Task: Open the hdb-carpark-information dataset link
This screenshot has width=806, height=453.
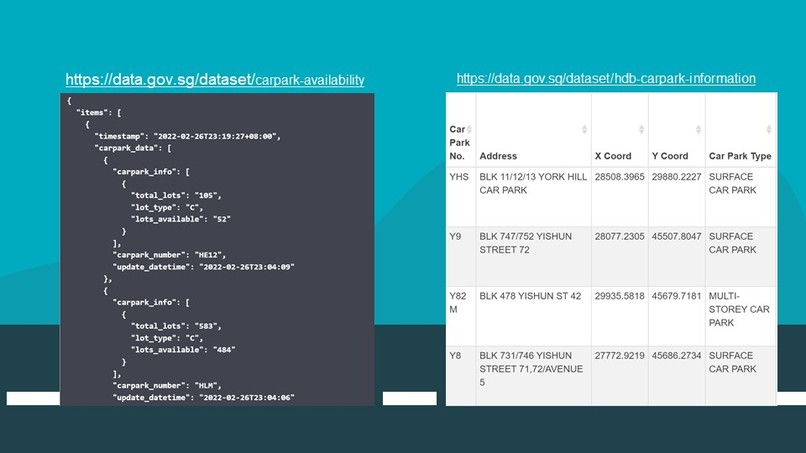Action: [606, 79]
